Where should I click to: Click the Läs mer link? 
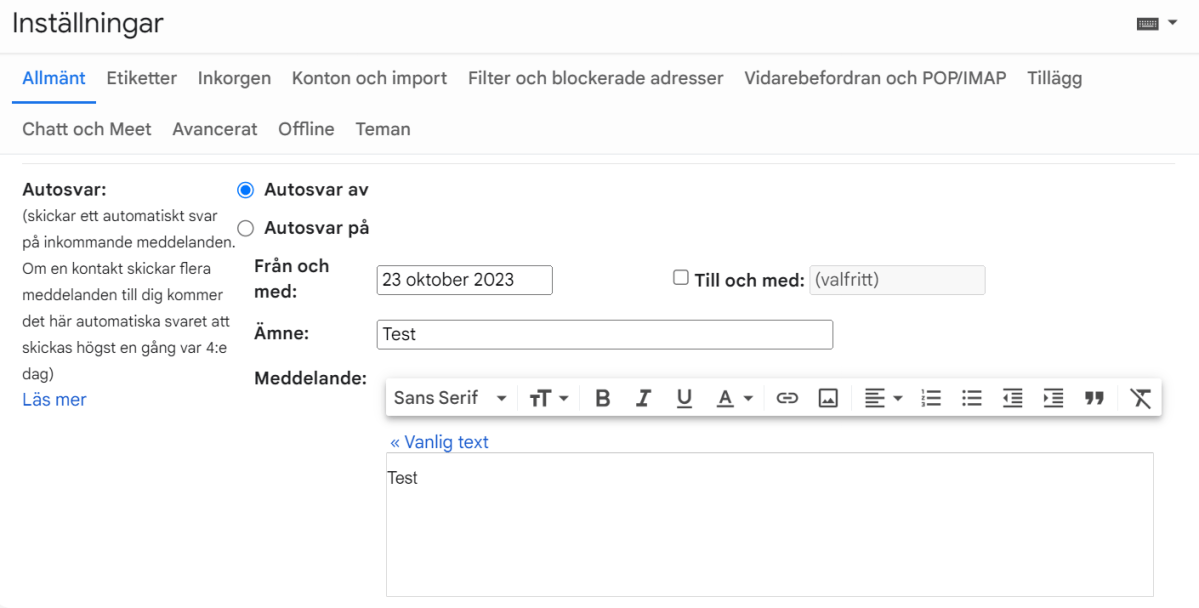click(53, 398)
